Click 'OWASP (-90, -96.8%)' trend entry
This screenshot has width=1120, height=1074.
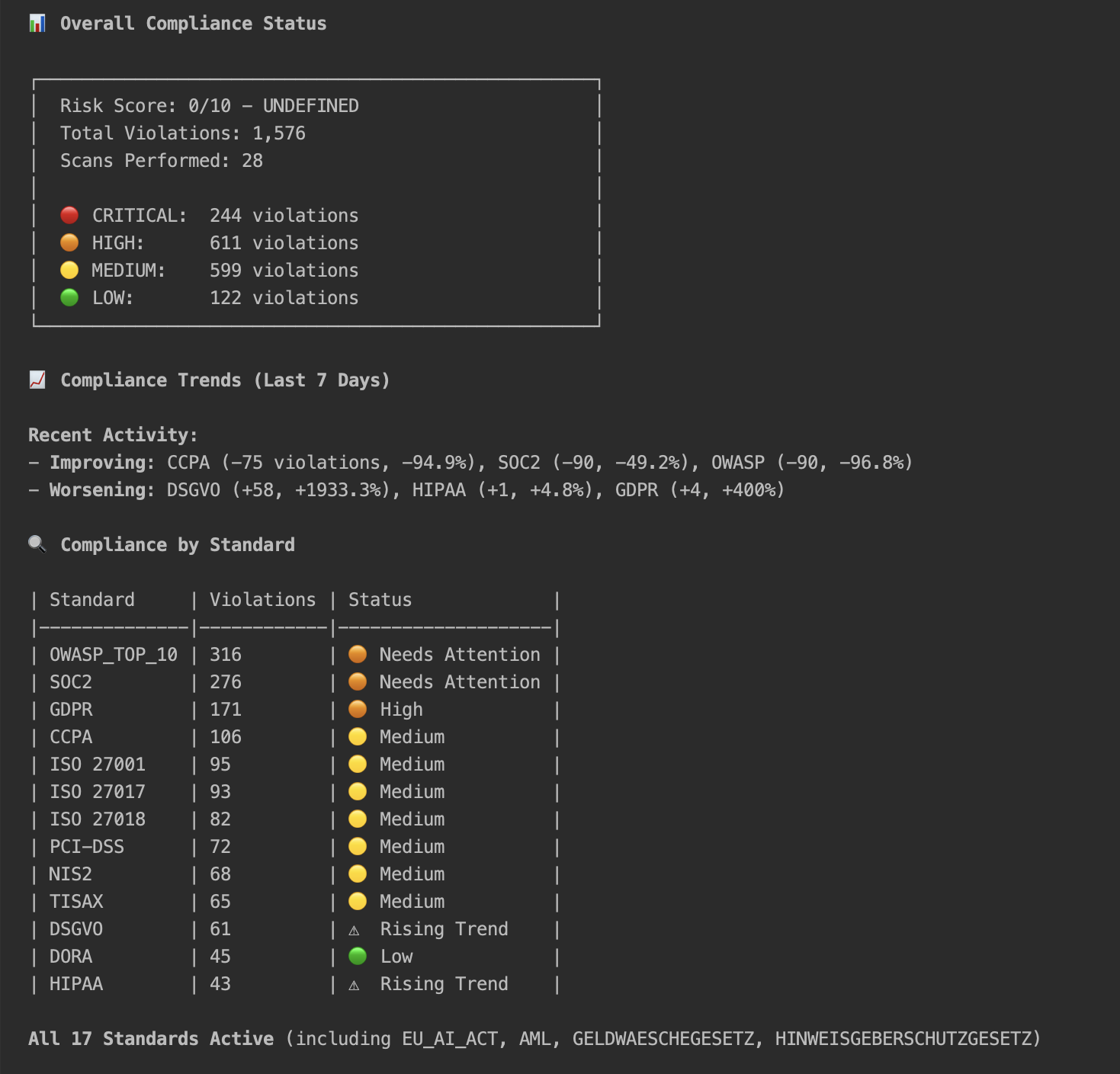[812, 463]
